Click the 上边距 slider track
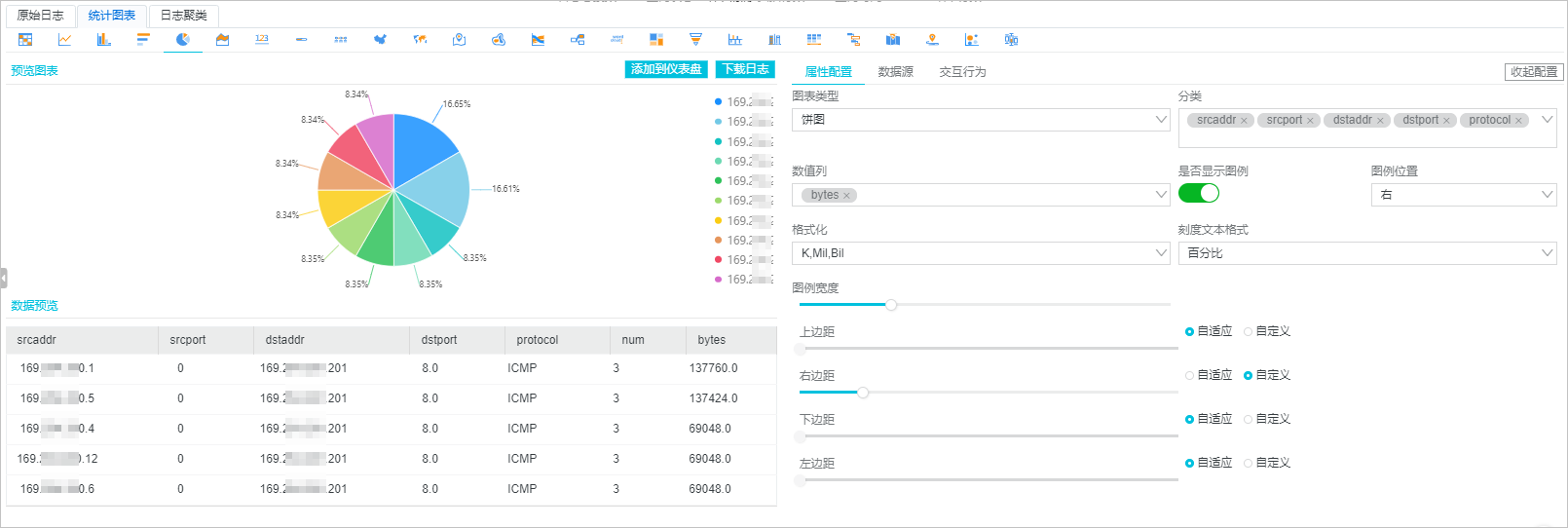1568x528 pixels. click(x=989, y=349)
